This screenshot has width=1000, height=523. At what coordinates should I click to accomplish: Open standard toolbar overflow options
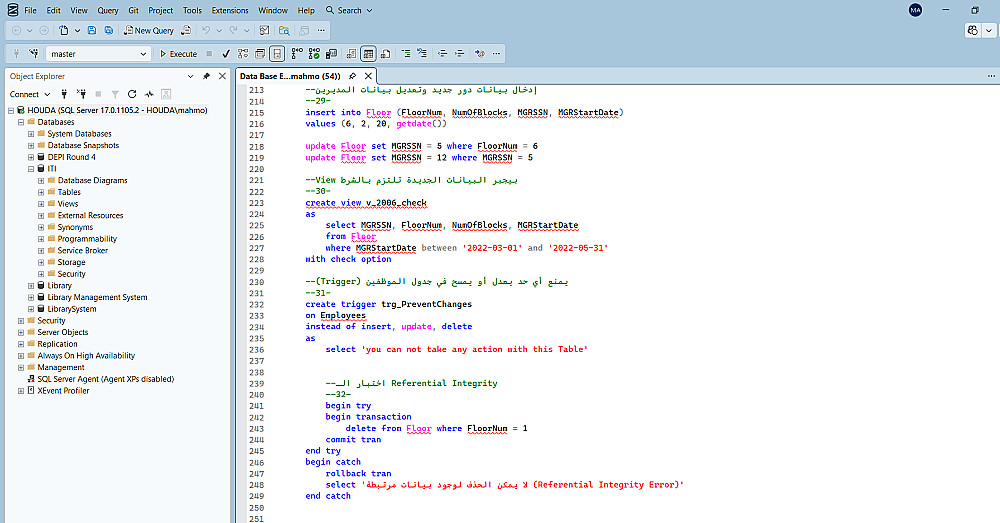[x=321, y=30]
